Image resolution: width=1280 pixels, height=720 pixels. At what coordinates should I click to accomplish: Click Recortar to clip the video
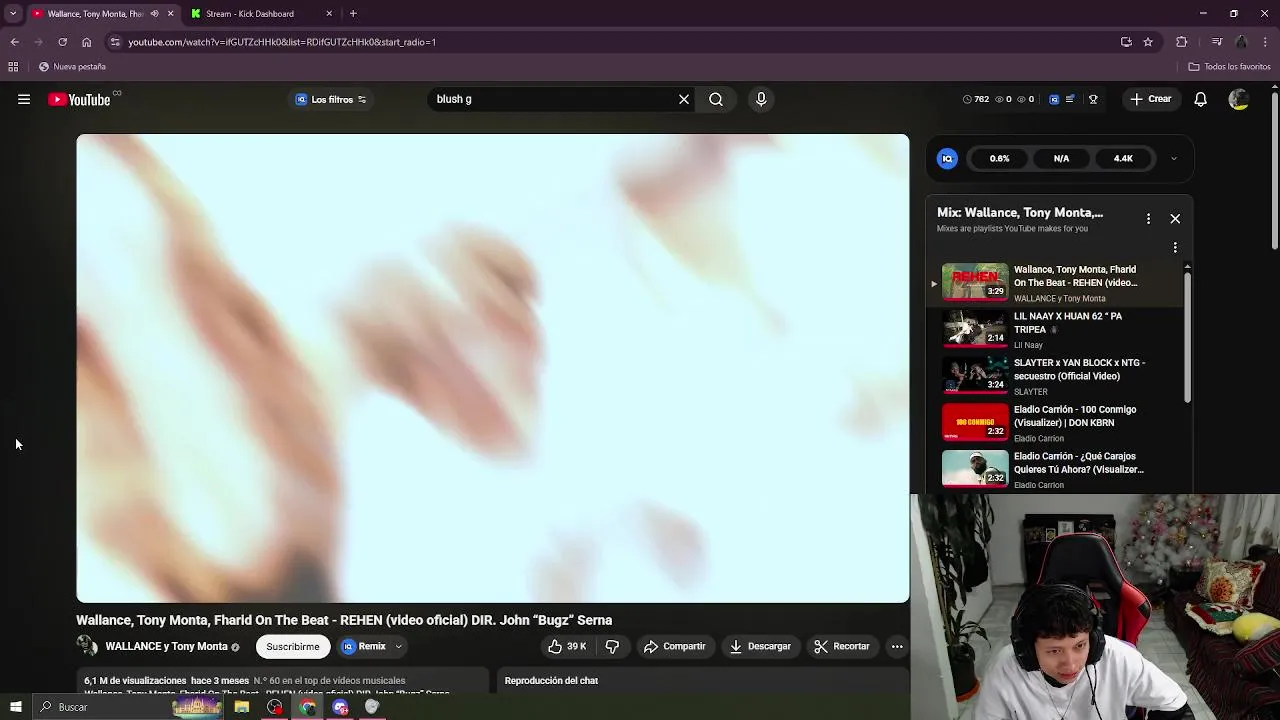(842, 646)
